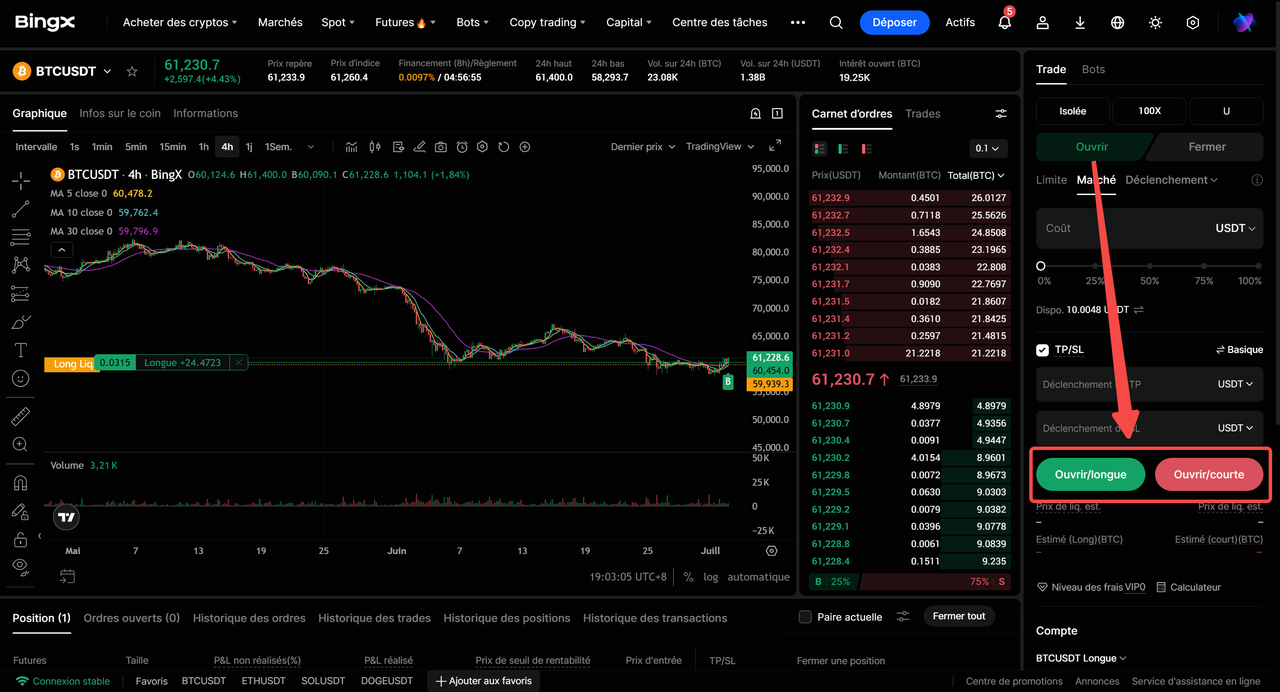Open Dernier prix dropdown

643,147
